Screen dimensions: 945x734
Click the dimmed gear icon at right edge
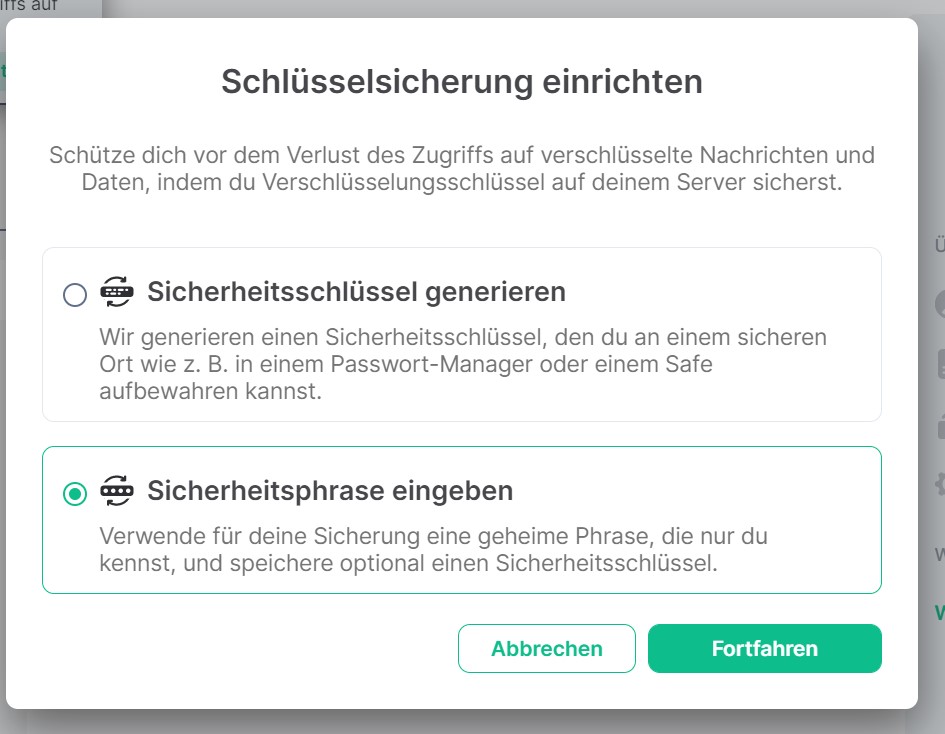pyautogui.click(x=940, y=485)
